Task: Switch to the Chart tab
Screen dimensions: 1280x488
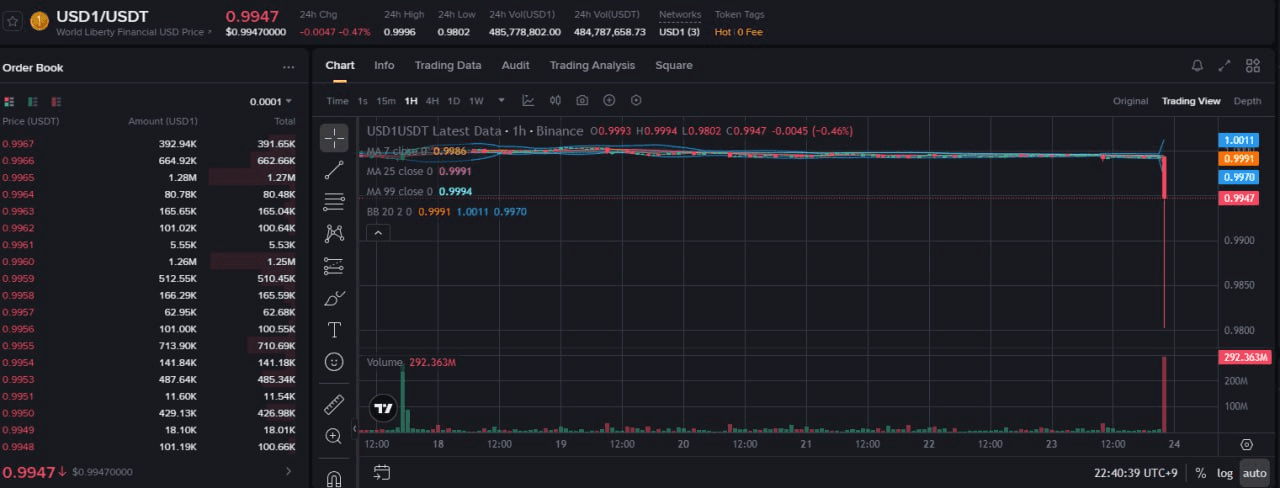Action: click(x=340, y=65)
